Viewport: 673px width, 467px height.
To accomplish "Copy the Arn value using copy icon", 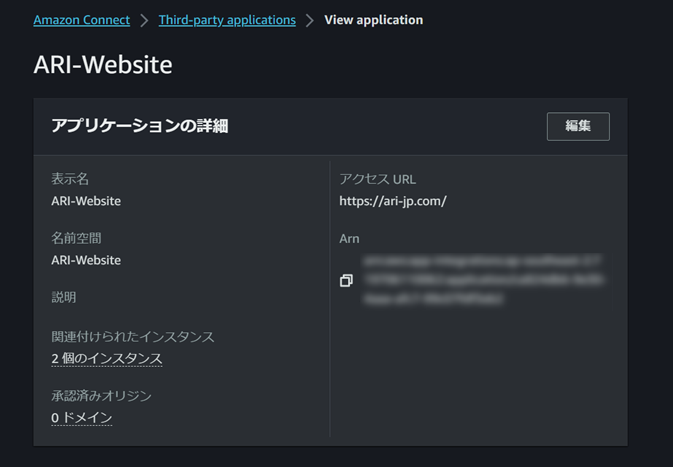I will [346, 280].
